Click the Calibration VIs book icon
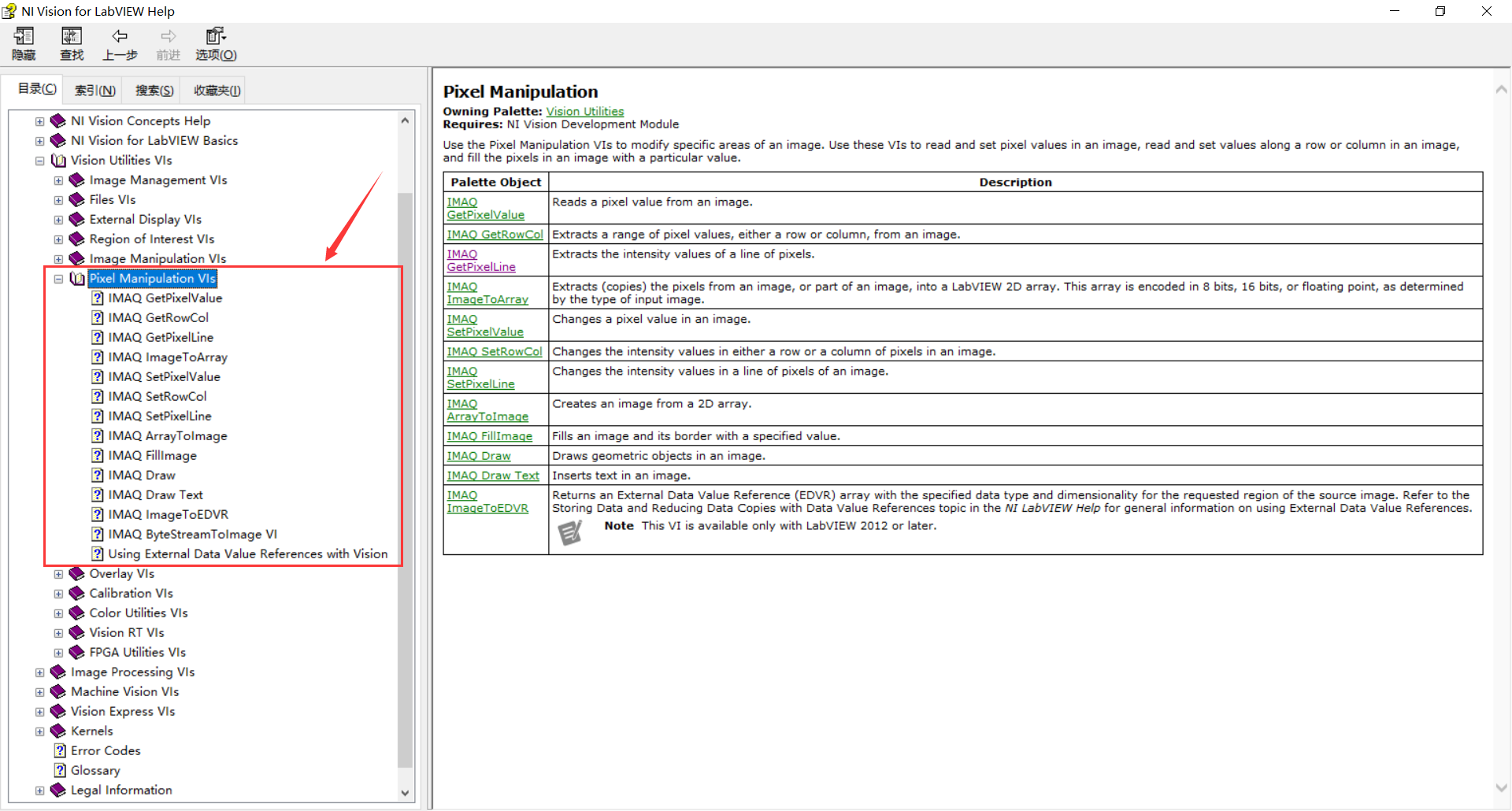The width and height of the screenshot is (1512, 811). tap(77, 593)
